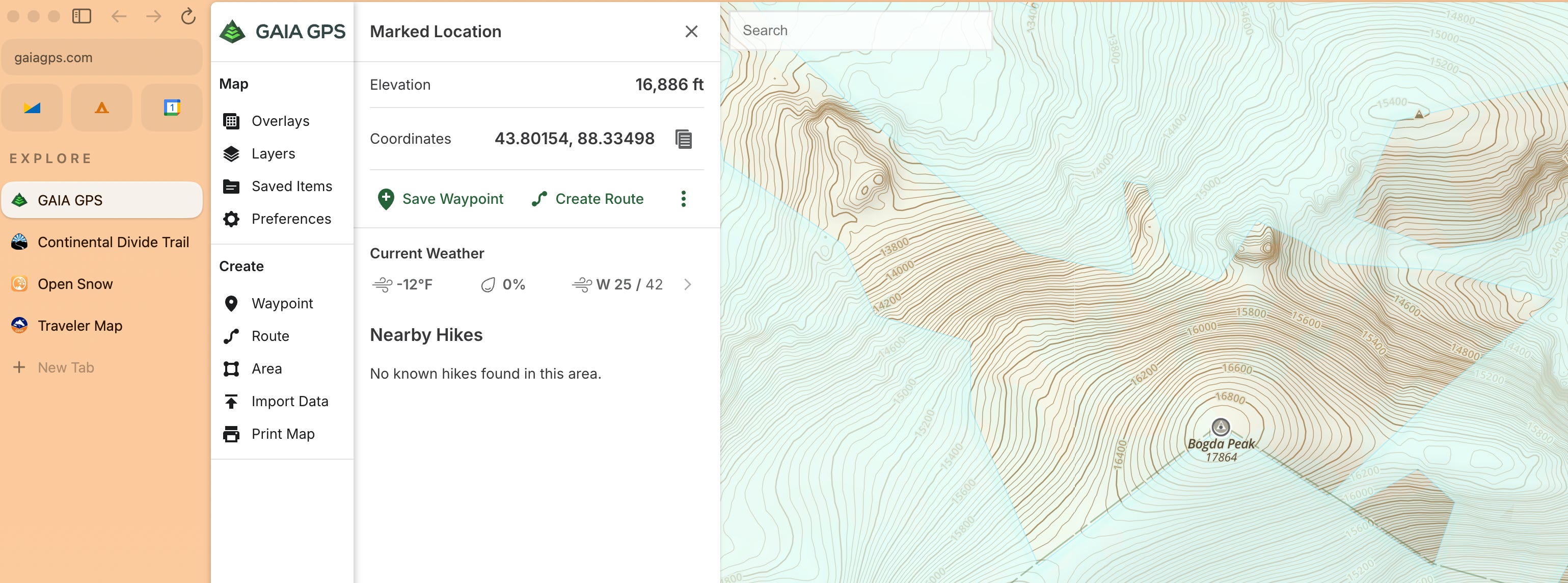Open Preferences

(282, 219)
